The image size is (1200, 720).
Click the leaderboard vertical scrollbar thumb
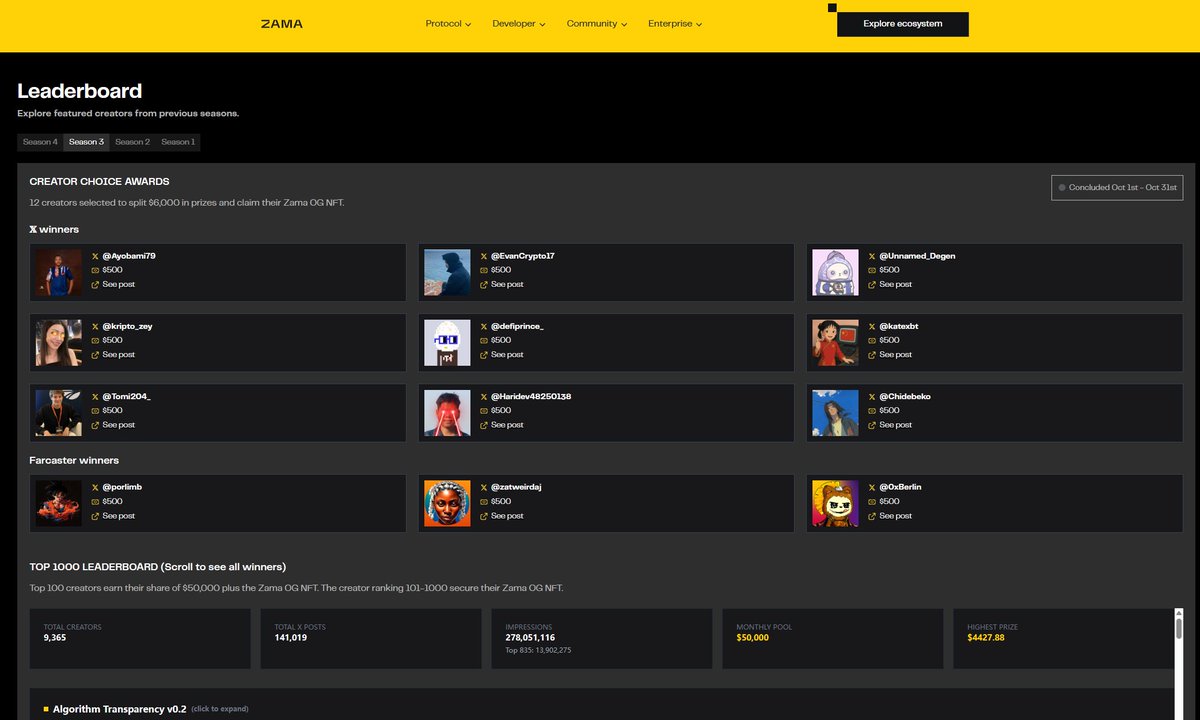(x=1179, y=628)
